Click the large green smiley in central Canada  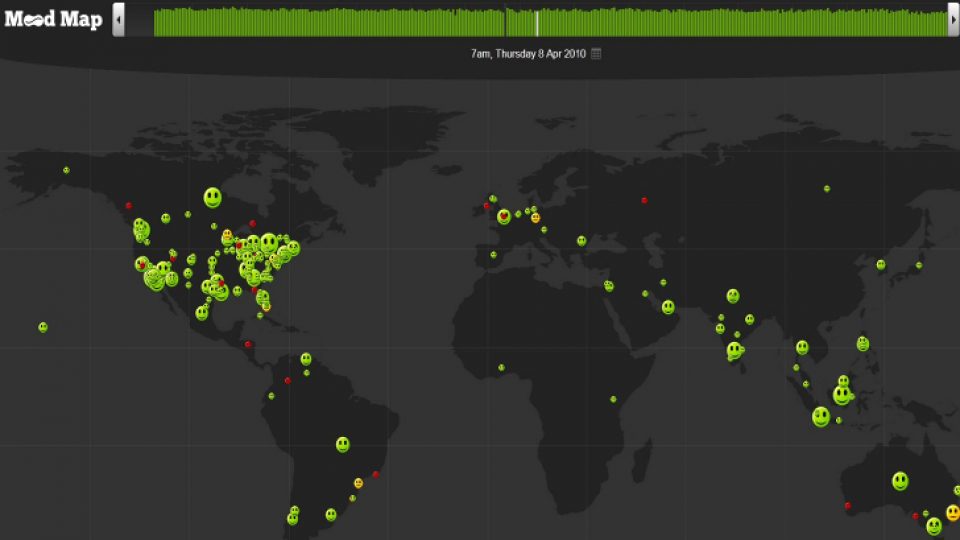pyautogui.click(x=212, y=198)
